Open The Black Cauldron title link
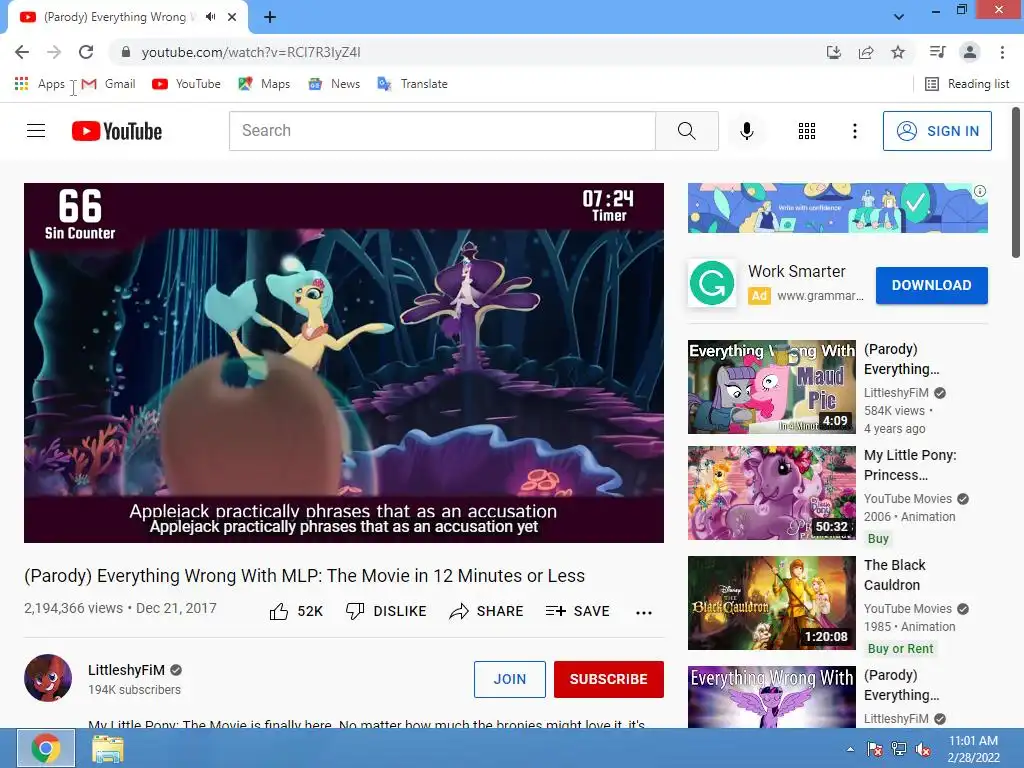 coord(895,575)
